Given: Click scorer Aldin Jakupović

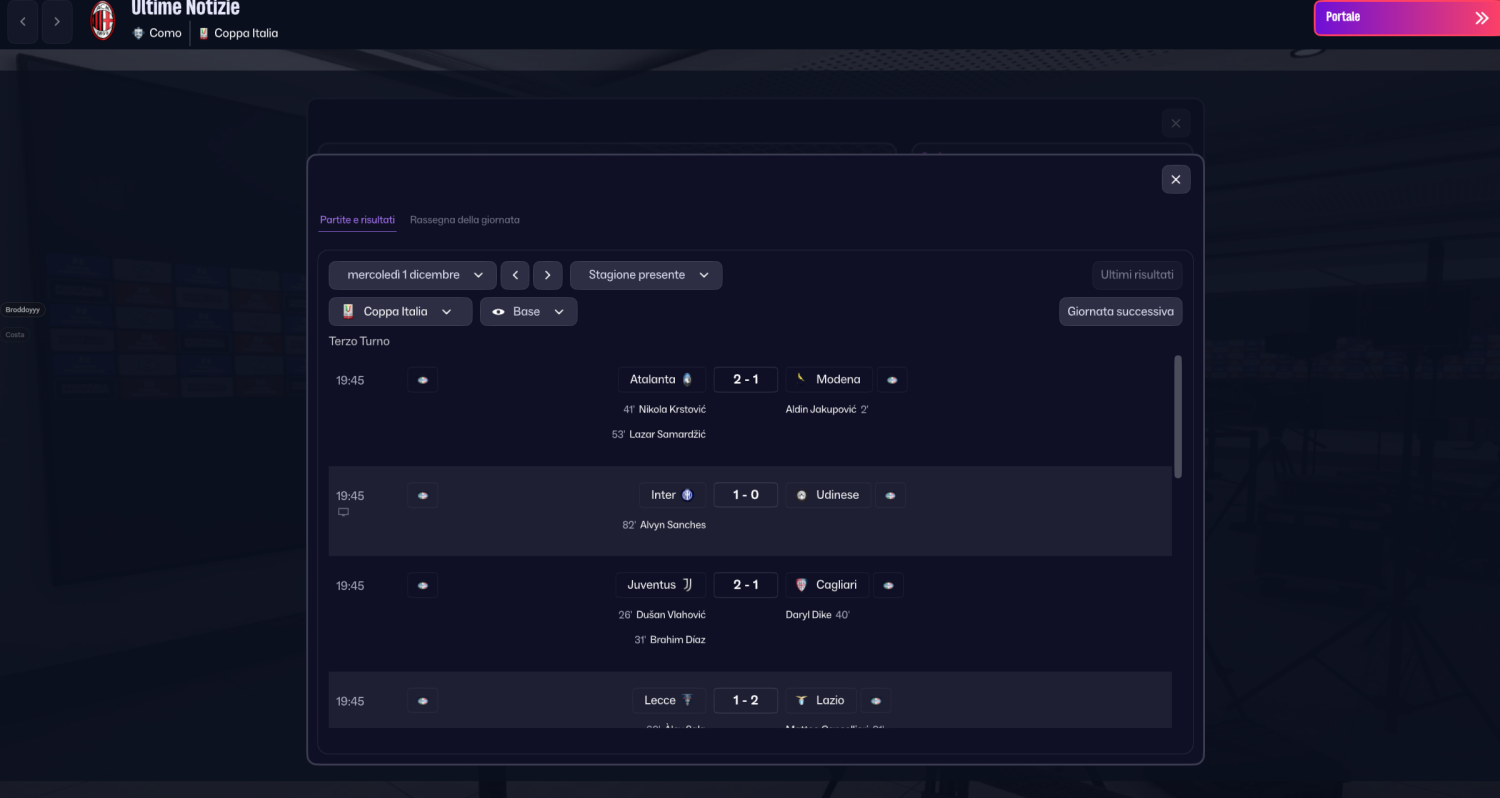Looking at the screenshot, I should click(x=821, y=410).
